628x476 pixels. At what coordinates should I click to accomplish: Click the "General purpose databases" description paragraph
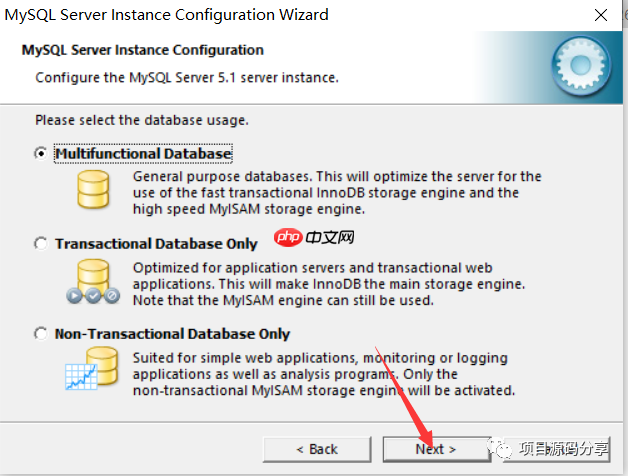click(338, 193)
